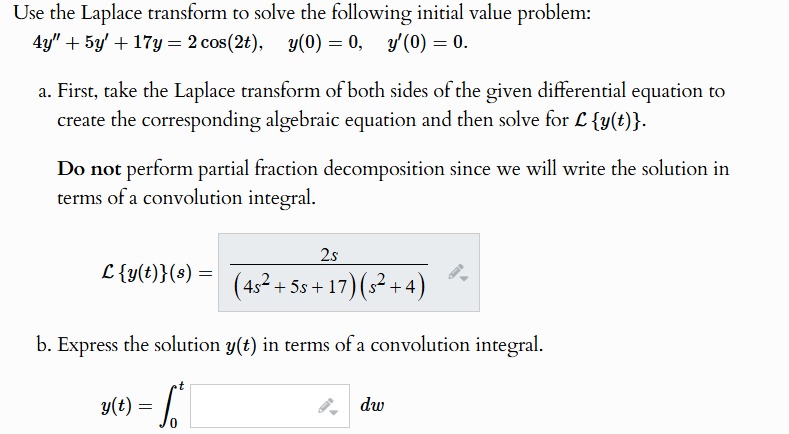Click the initial condition y′(0) = 0
The image size is (789, 434).
[x=427, y=43]
